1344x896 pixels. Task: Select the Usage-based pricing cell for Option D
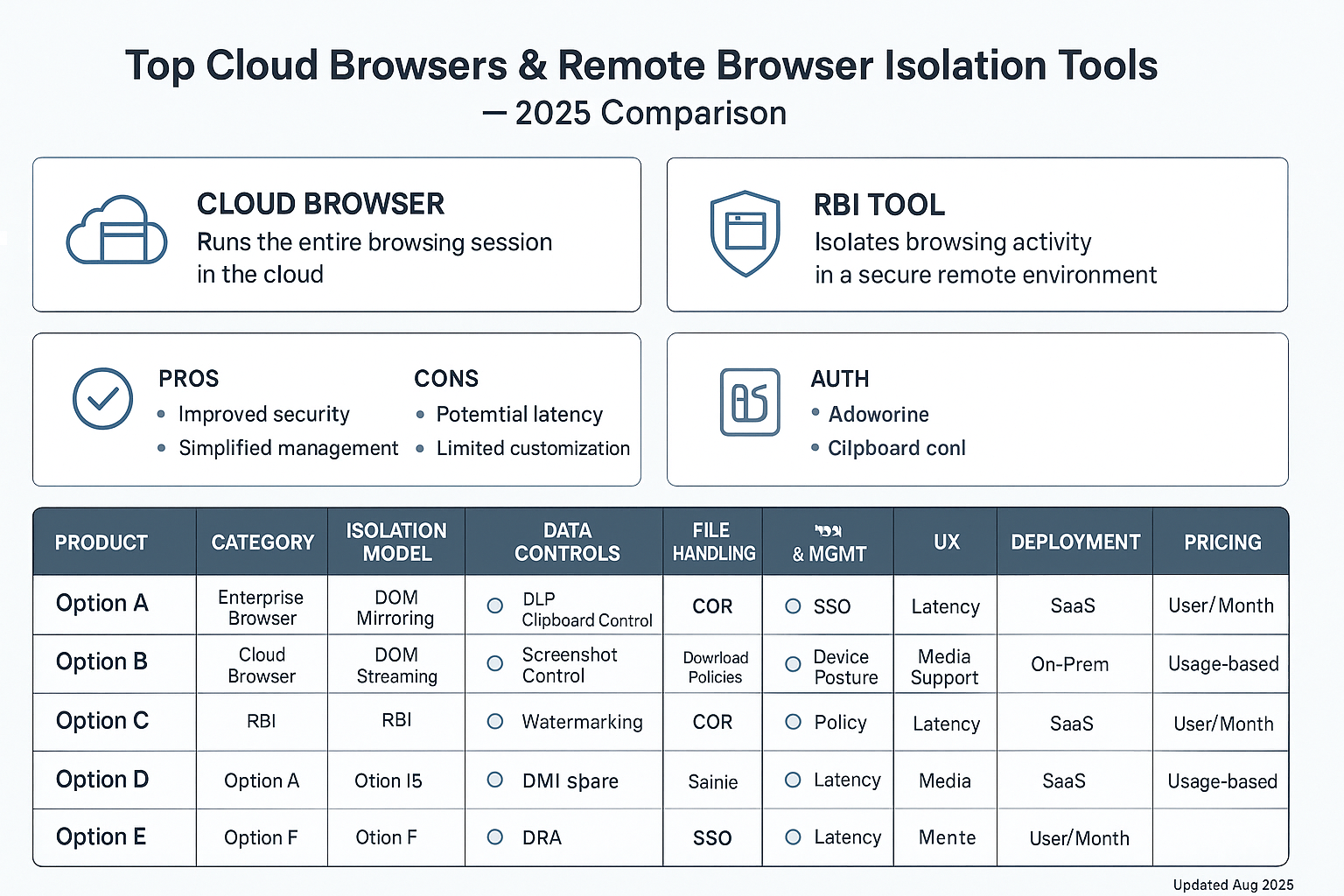pyautogui.click(x=1221, y=780)
